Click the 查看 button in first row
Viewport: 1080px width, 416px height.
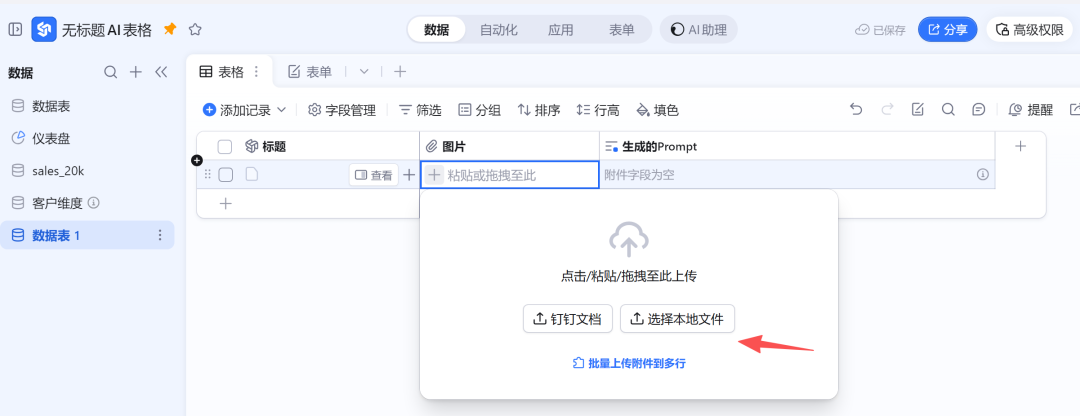(x=373, y=175)
